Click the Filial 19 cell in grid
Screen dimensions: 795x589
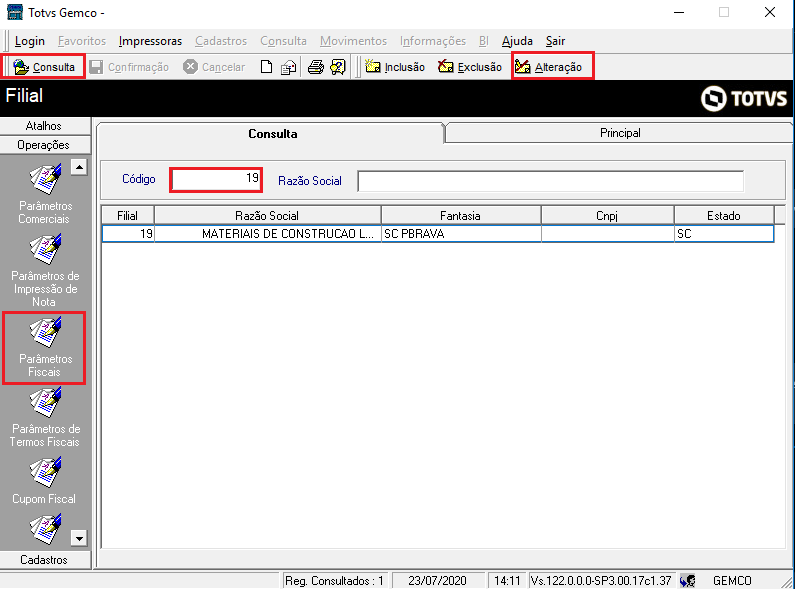128,234
